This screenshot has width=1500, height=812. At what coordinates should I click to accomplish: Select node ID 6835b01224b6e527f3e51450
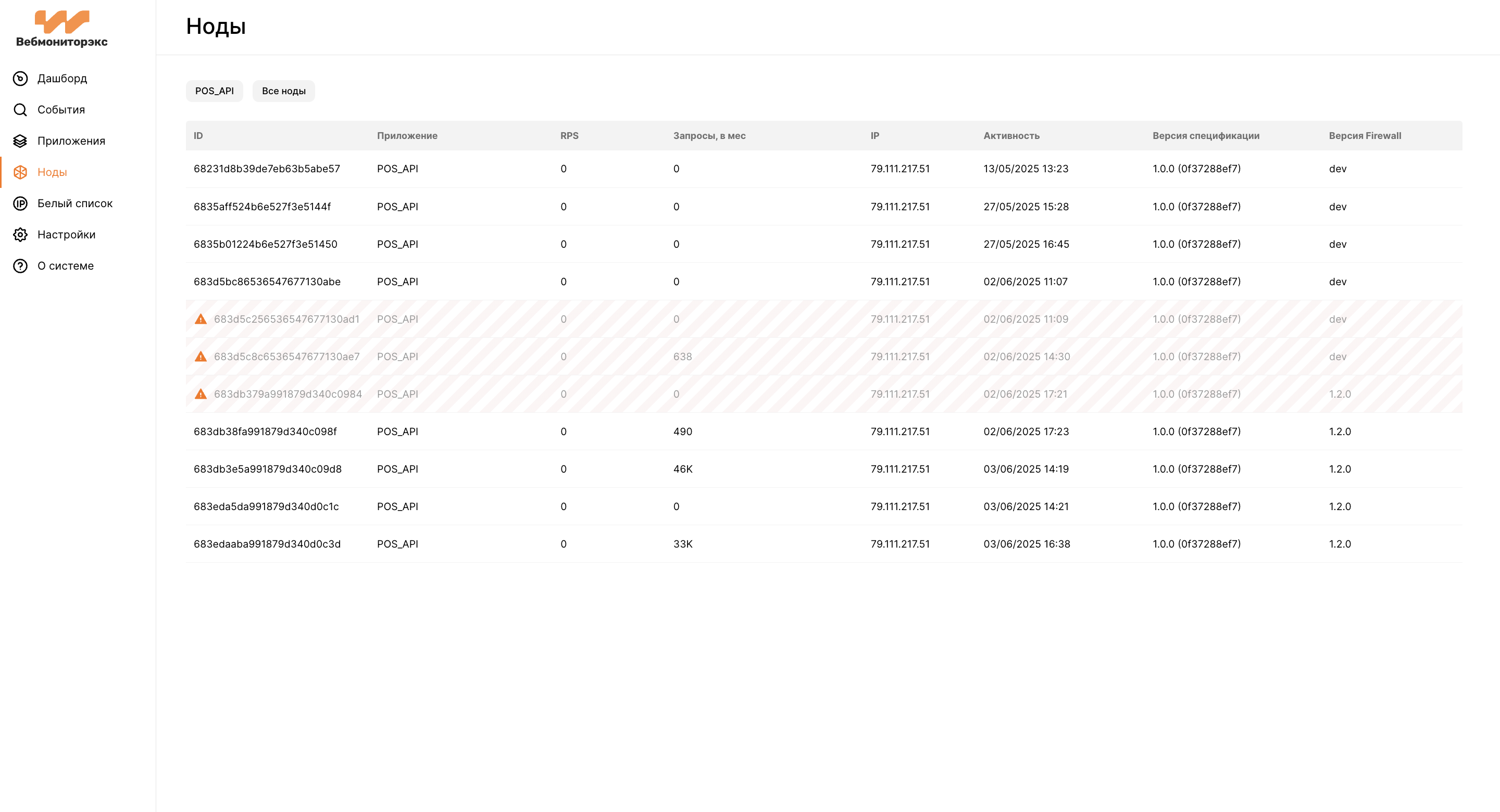pos(266,244)
